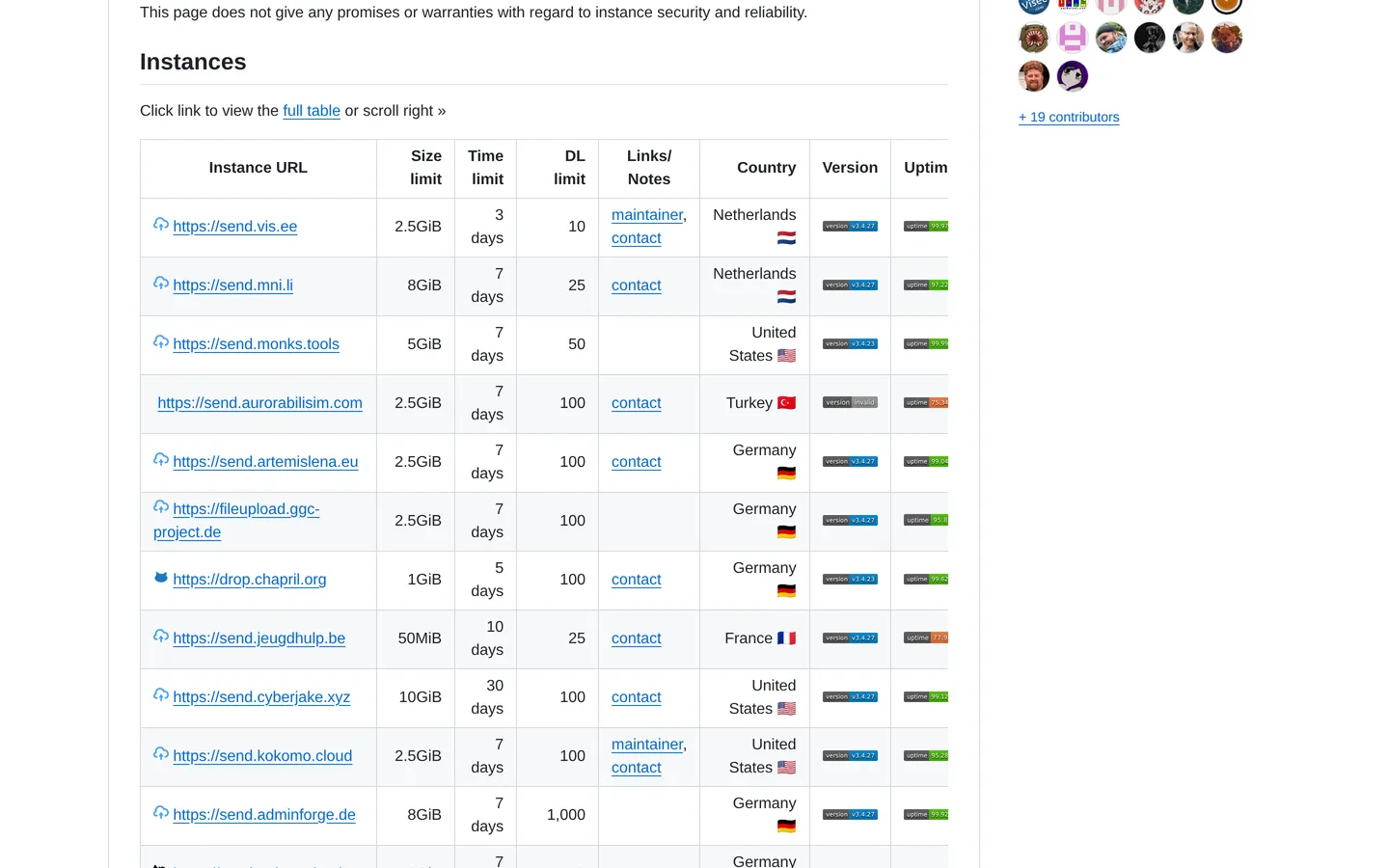The image size is (1389, 868).
Task: Click contact link in the send.kokomo.cloud row
Action: coord(637,768)
